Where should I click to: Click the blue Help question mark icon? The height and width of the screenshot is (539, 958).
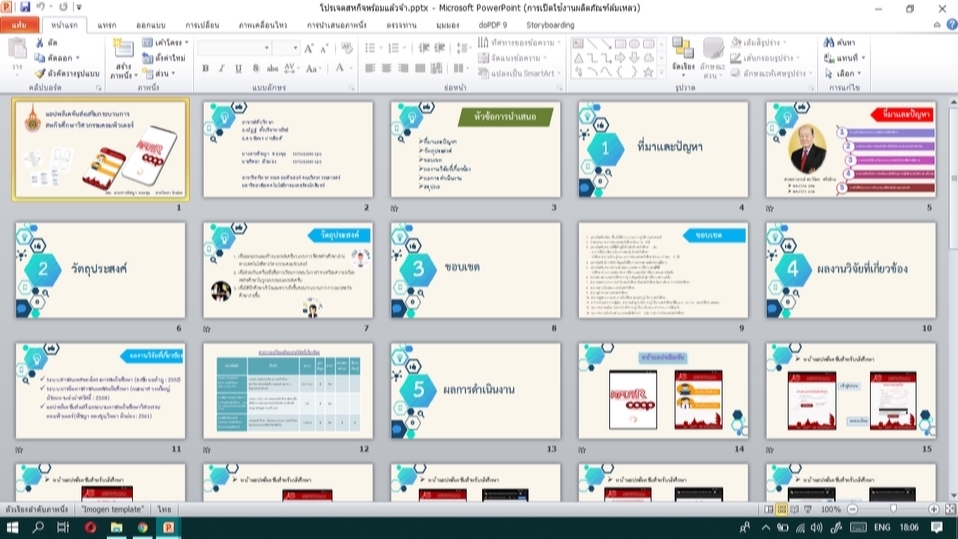pos(951,24)
